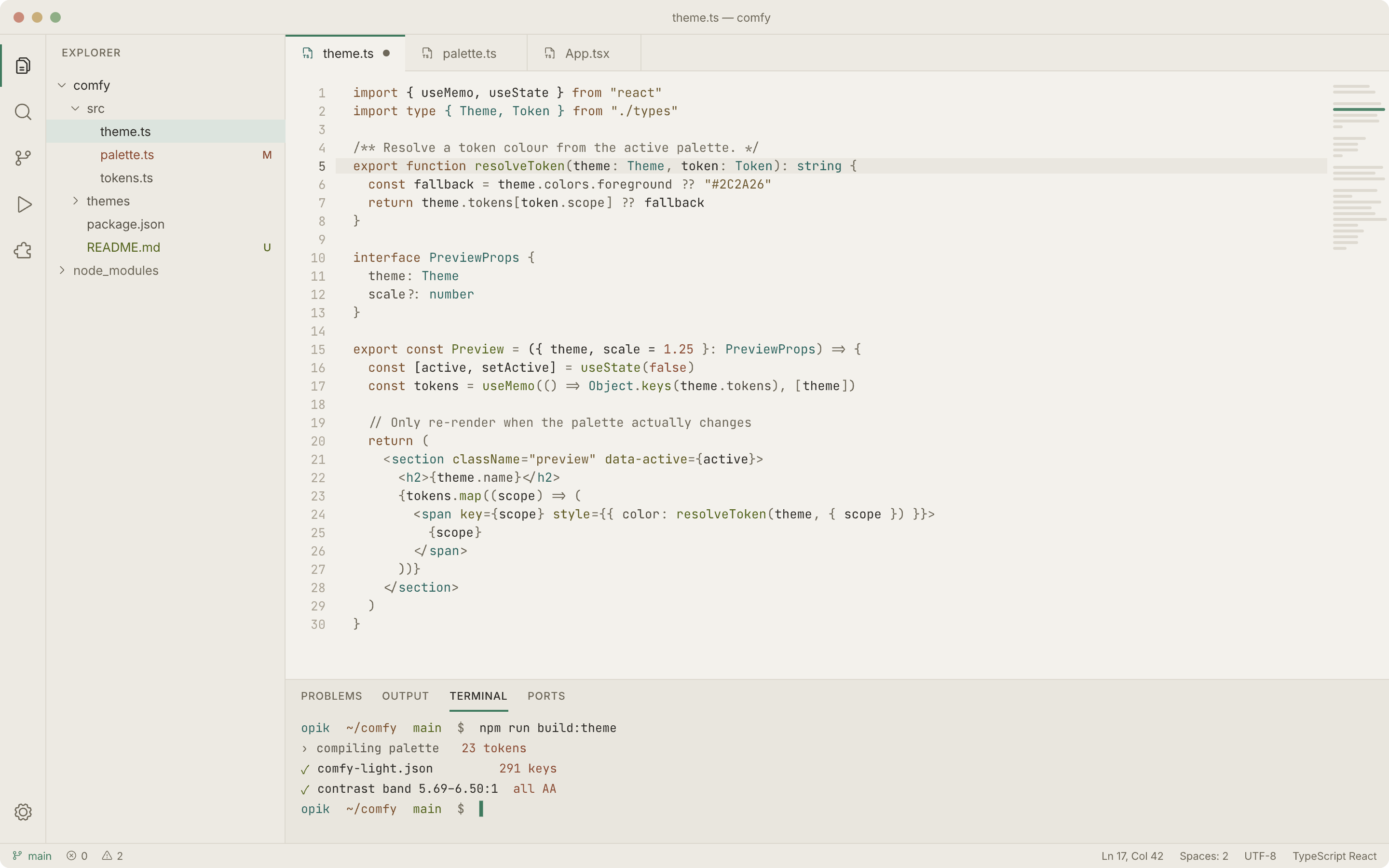This screenshot has height=868, width=1389.
Task: Open the Search view icon
Action: tap(23, 112)
